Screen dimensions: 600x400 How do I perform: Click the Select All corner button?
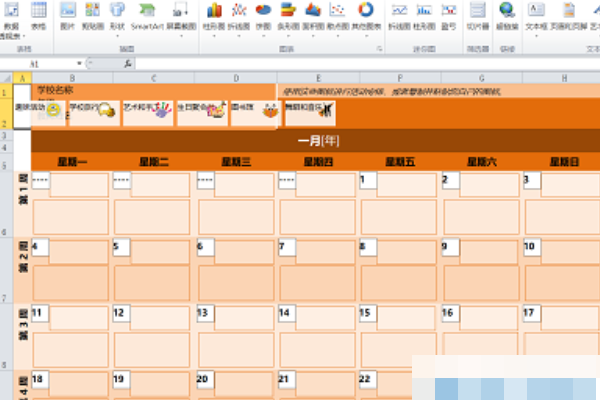pos(7,78)
